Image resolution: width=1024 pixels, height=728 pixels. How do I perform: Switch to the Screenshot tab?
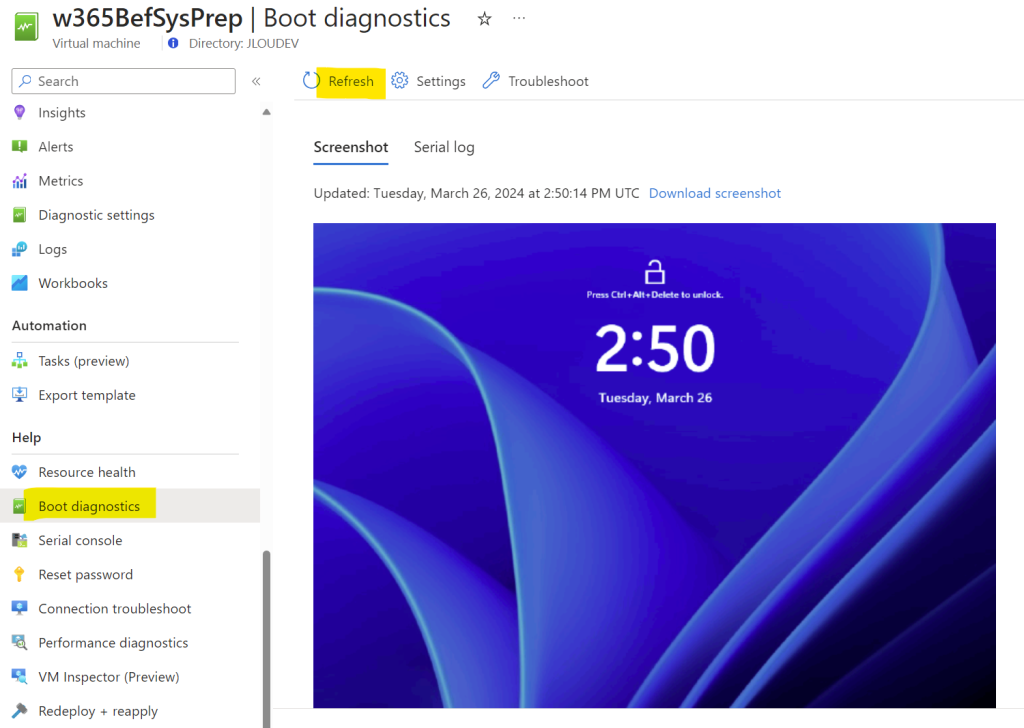click(x=351, y=147)
